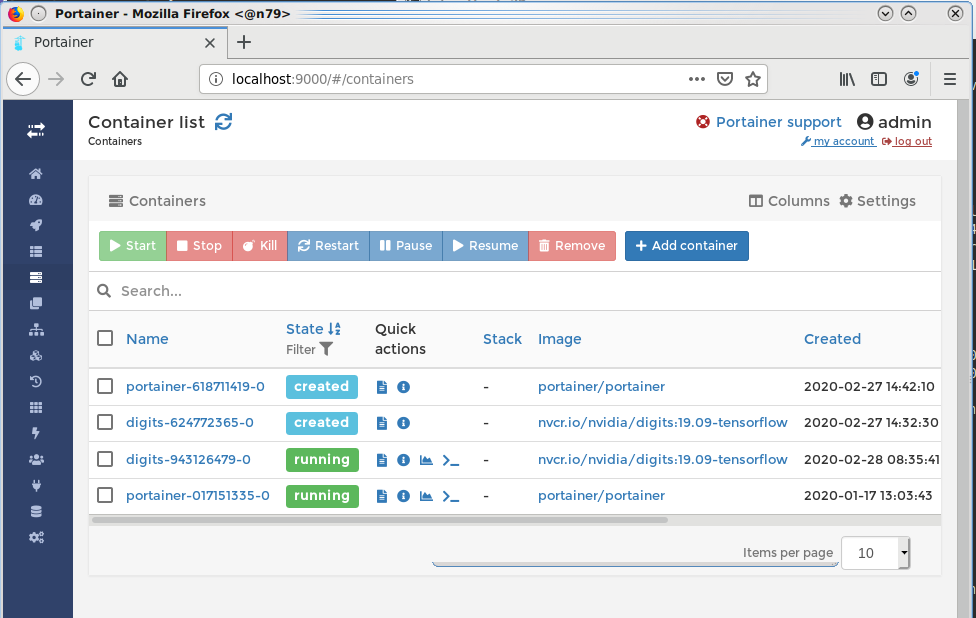
Task: Select the Portainer browser tab
Action: [115, 42]
